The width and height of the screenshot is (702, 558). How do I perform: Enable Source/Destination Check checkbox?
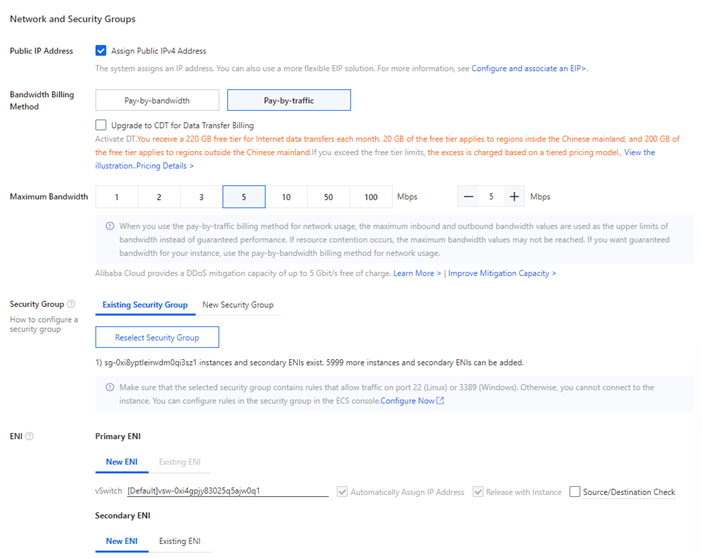574,492
